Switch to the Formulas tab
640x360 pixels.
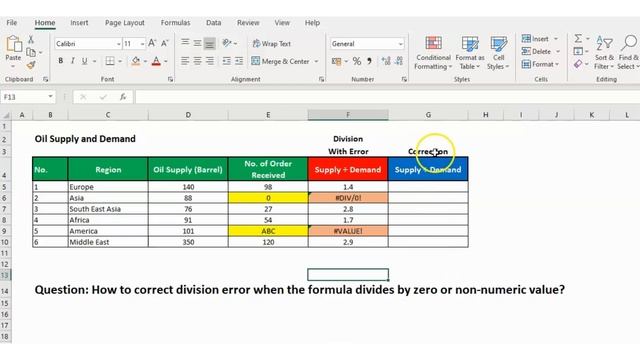pyautogui.click(x=176, y=23)
